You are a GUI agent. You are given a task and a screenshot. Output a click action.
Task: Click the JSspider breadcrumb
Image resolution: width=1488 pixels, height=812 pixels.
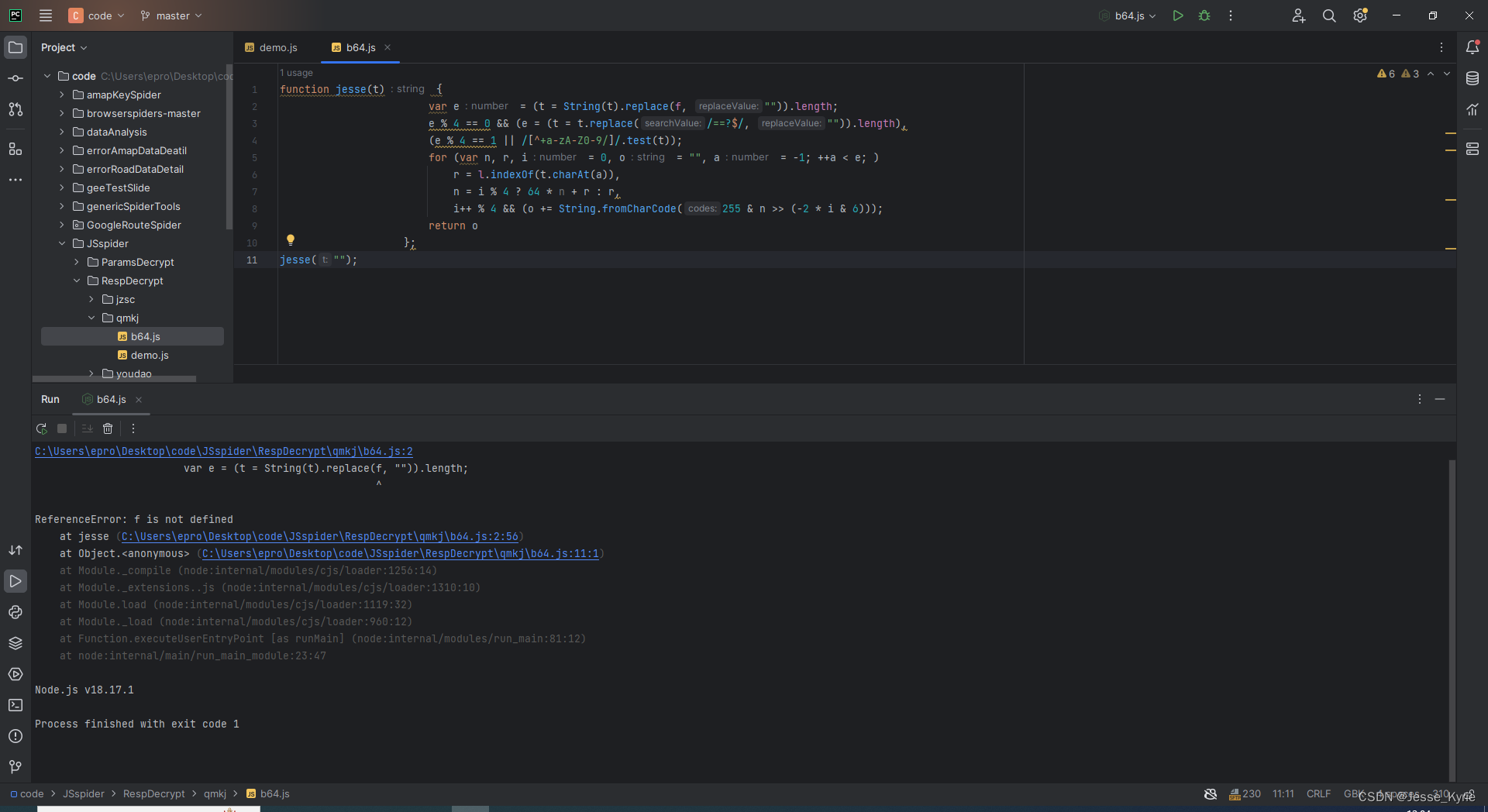point(84,793)
